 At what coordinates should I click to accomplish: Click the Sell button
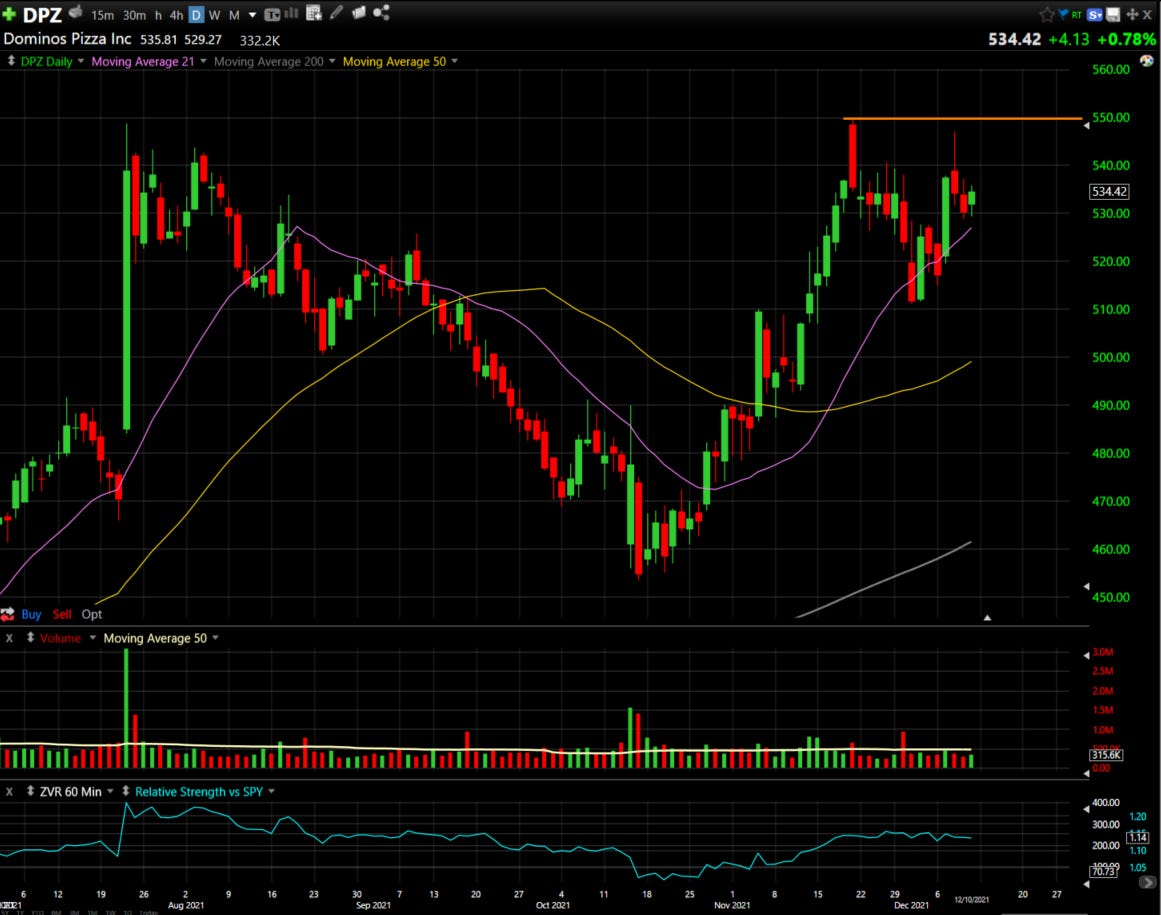point(62,614)
